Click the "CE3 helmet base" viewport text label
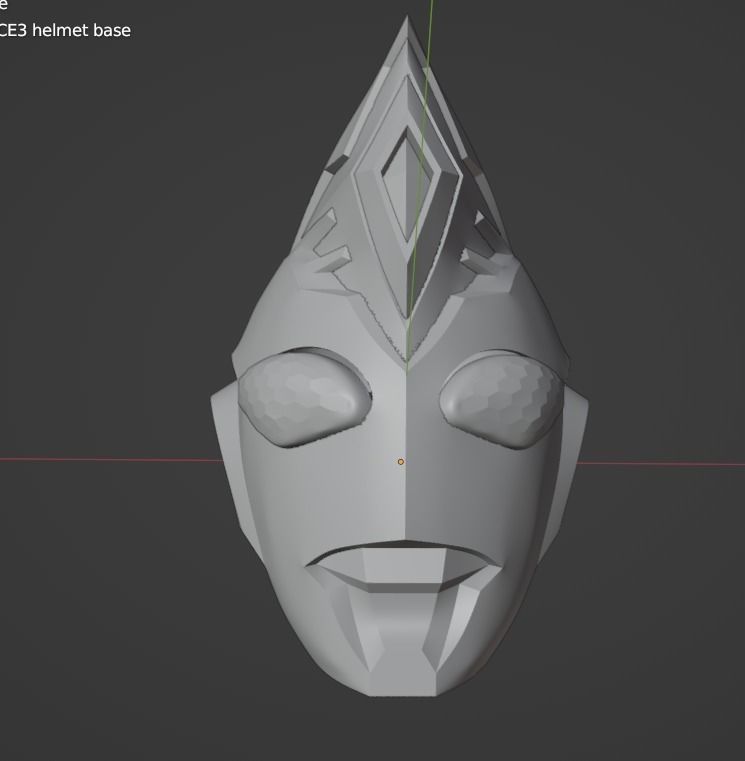 65,31
